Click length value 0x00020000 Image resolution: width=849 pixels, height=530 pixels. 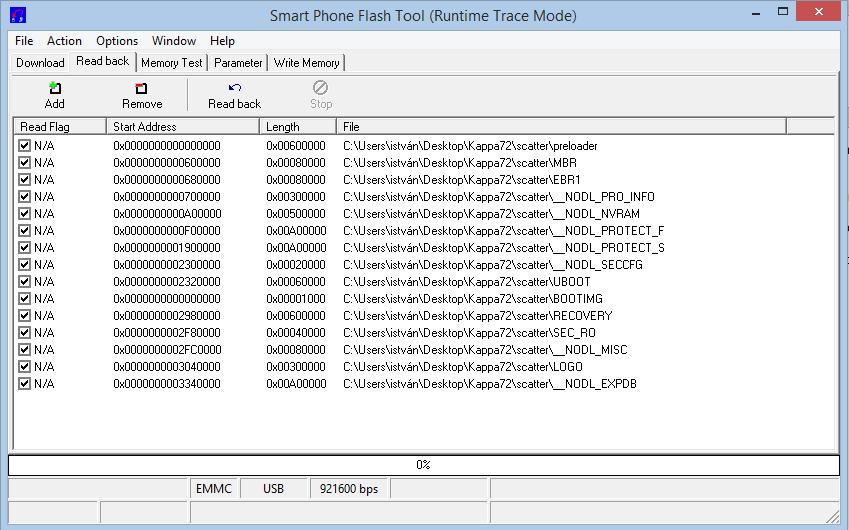coord(296,265)
